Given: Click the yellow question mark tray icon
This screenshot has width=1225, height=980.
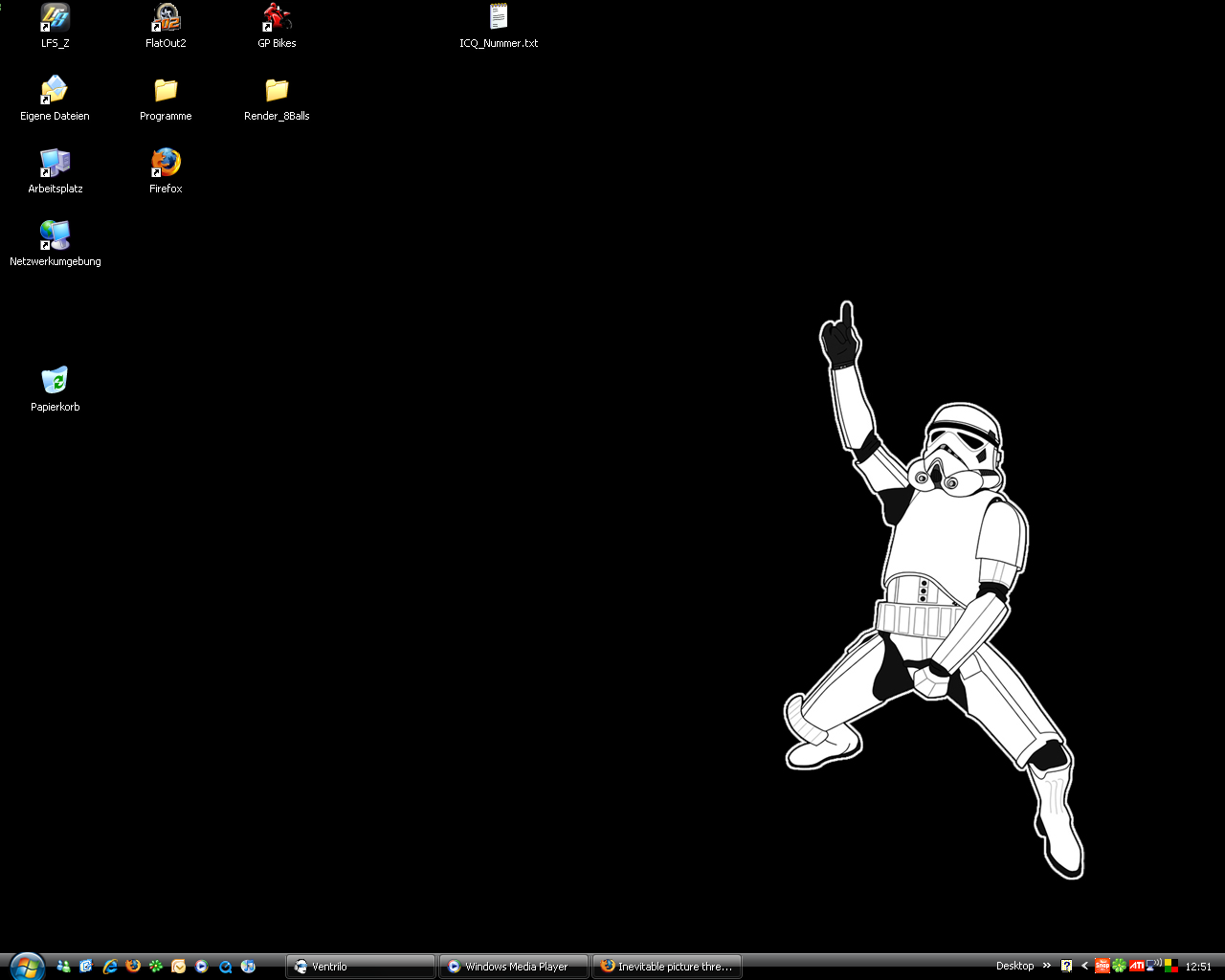Looking at the screenshot, I should 1067,967.
